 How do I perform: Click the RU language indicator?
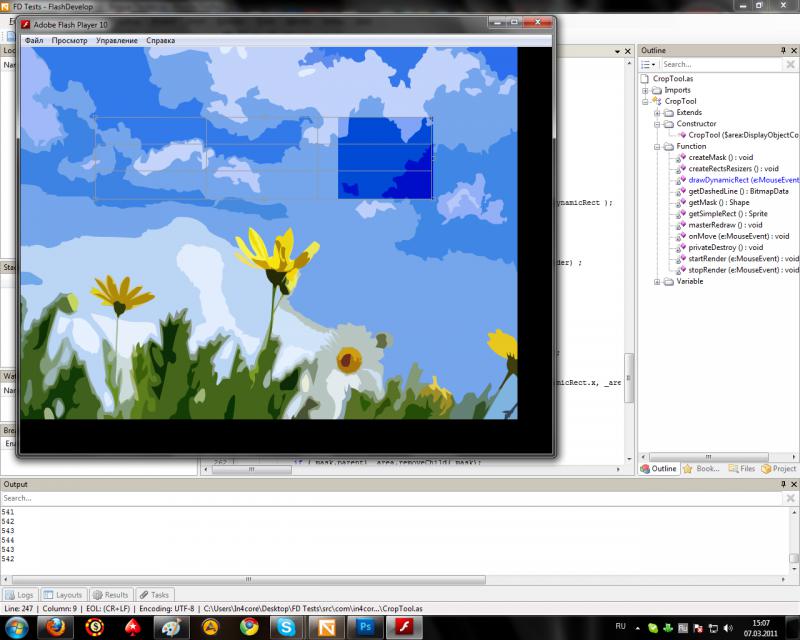pos(620,626)
